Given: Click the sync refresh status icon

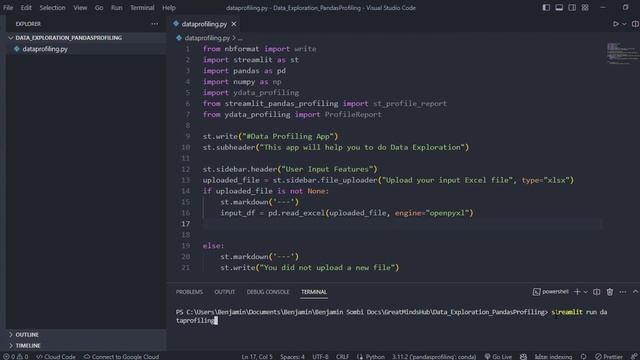Looking at the screenshot, I should (584, 356).
